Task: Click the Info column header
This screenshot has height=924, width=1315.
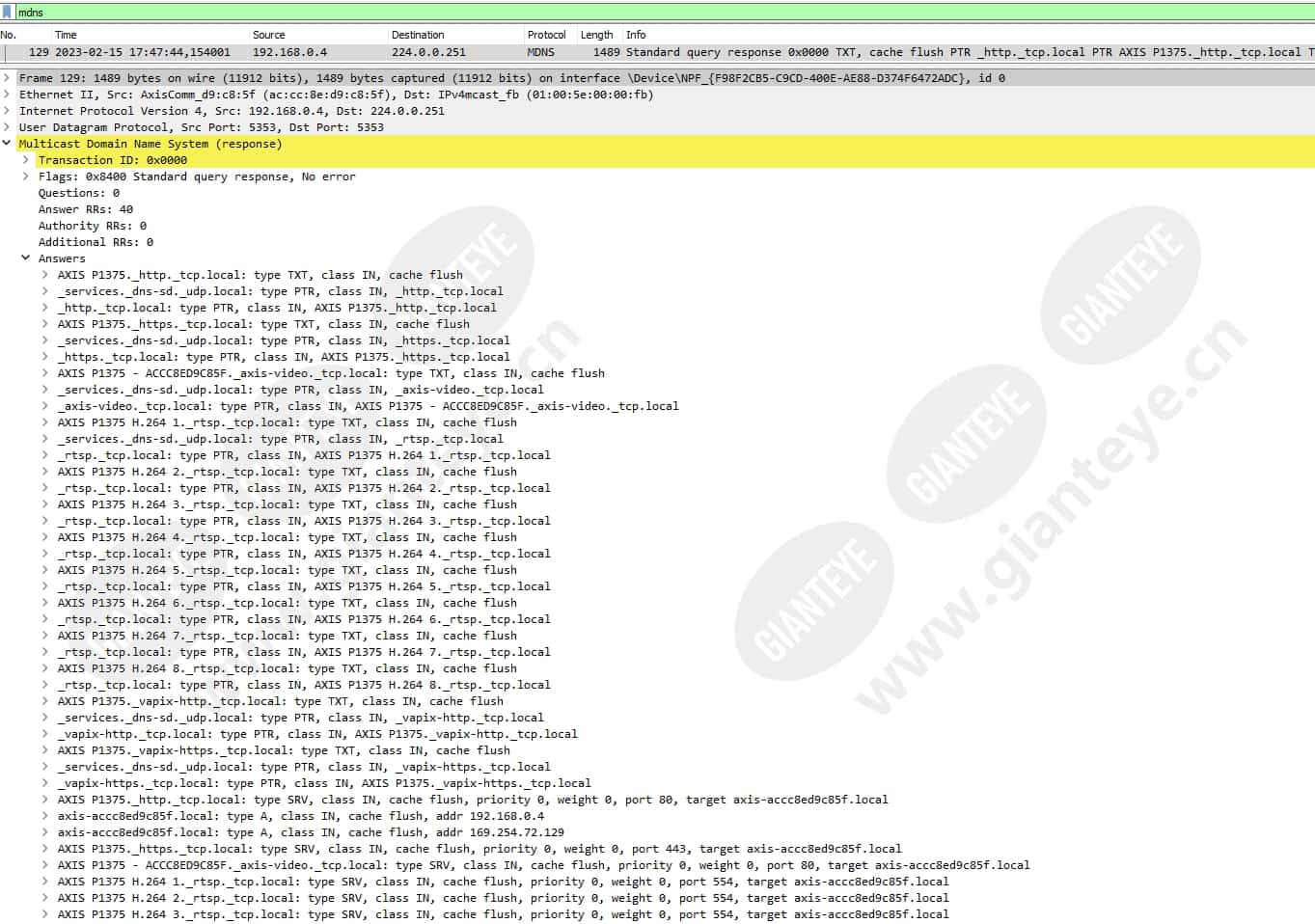Action: (x=636, y=35)
